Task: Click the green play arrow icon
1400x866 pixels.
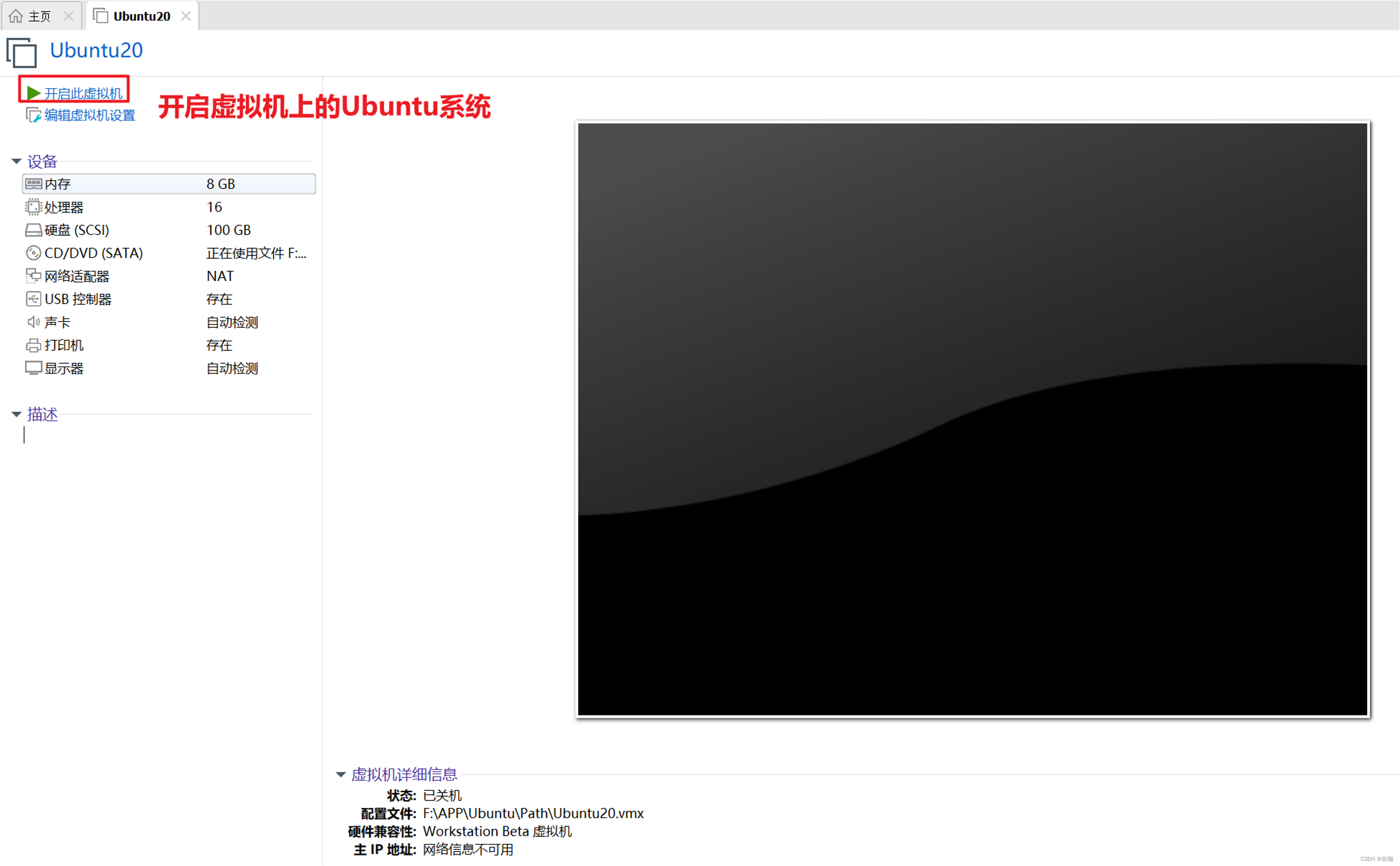Action: pyautogui.click(x=33, y=93)
